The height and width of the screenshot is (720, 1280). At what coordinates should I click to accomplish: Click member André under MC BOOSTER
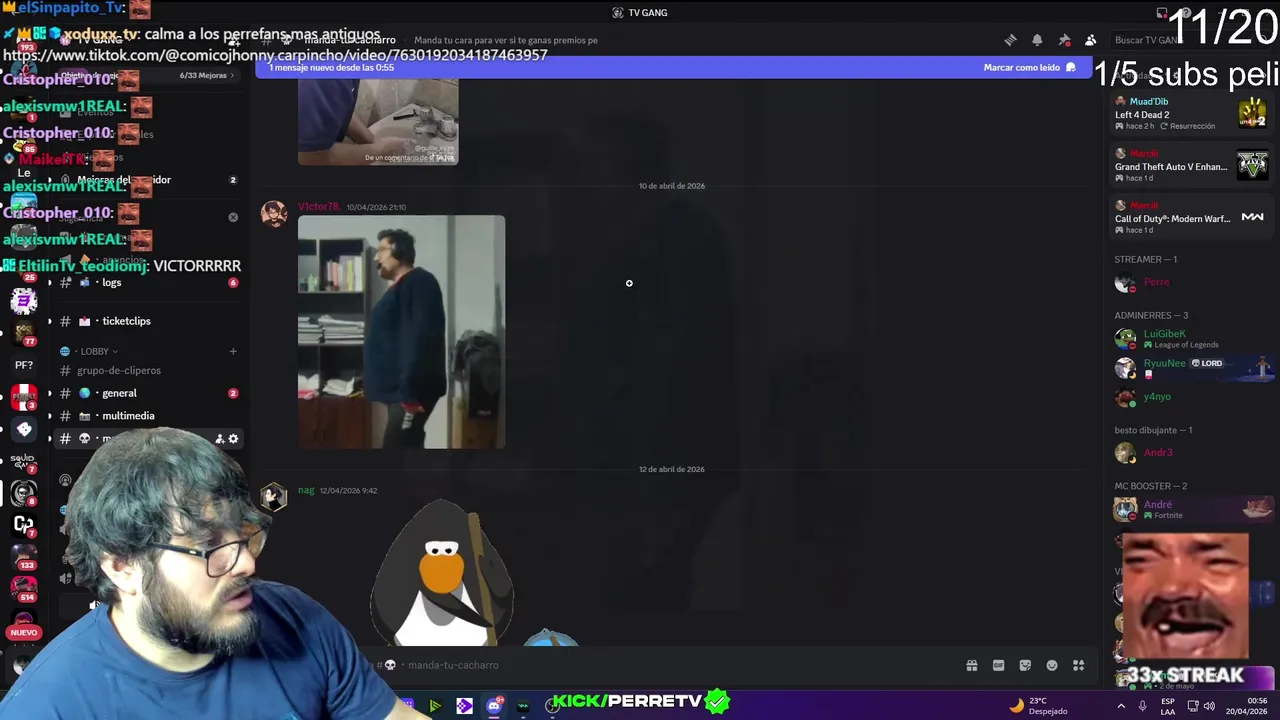pyautogui.click(x=1190, y=509)
